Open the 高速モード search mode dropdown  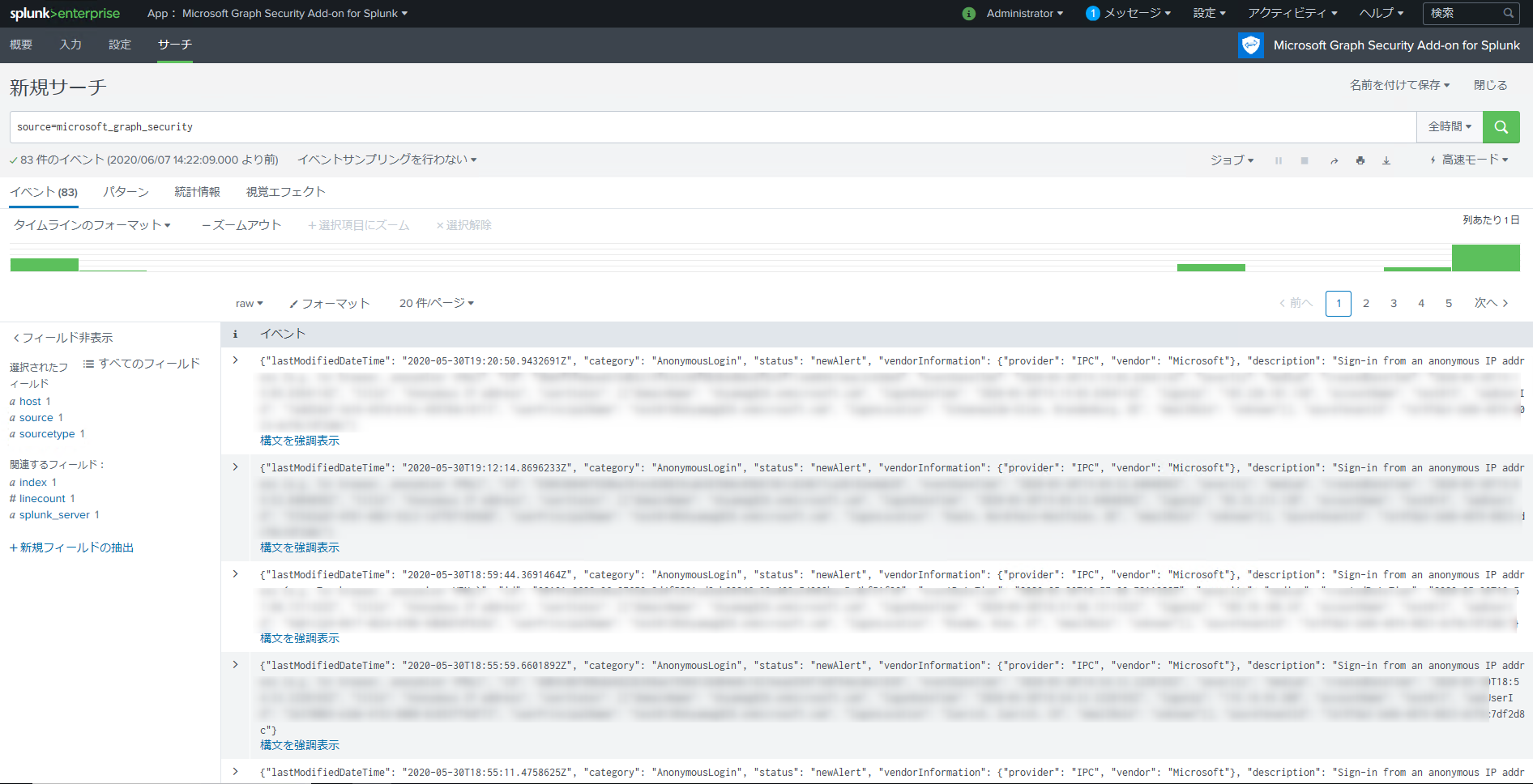click(1469, 160)
